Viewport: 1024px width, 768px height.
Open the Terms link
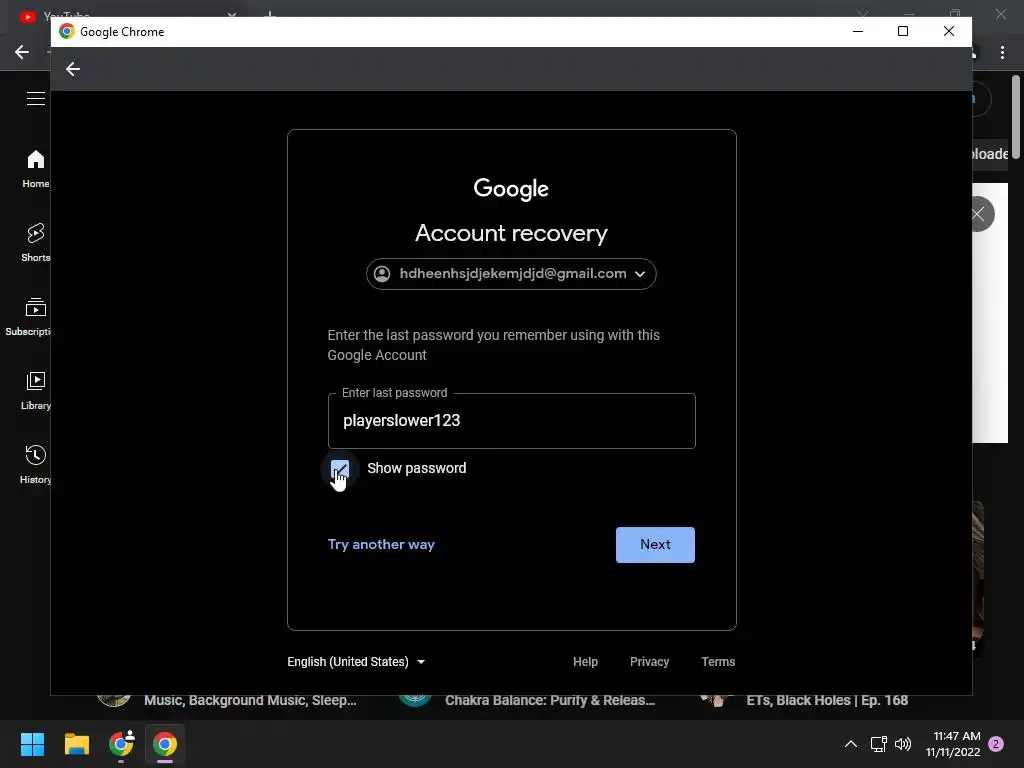pyautogui.click(x=718, y=662)
